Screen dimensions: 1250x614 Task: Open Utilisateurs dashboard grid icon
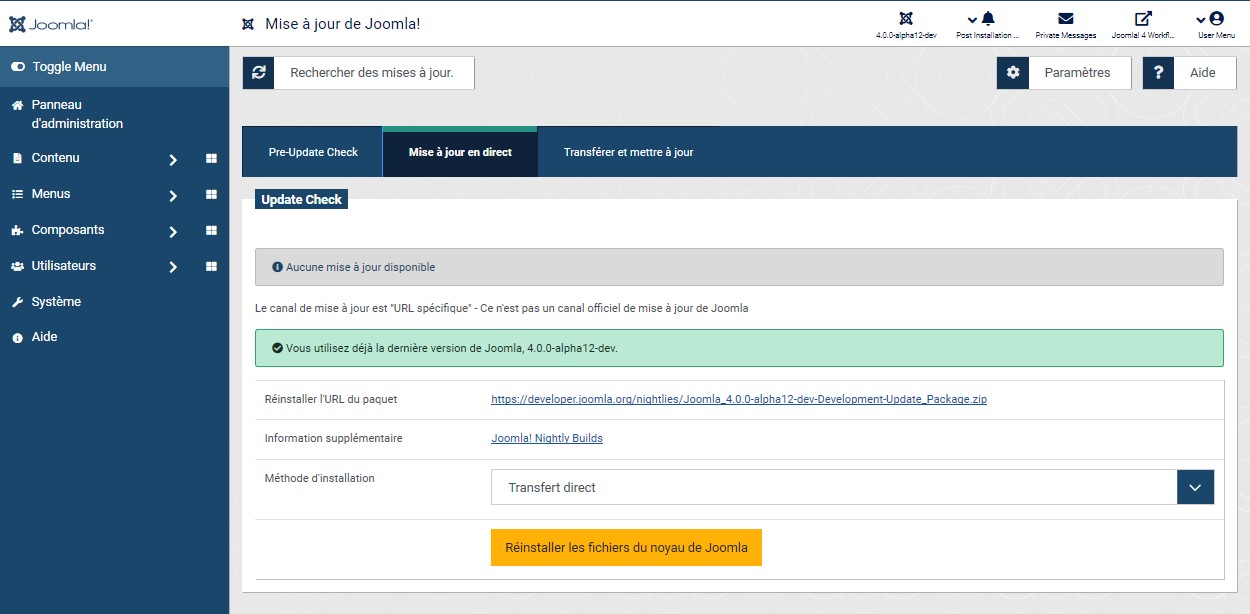coord(211,266)
